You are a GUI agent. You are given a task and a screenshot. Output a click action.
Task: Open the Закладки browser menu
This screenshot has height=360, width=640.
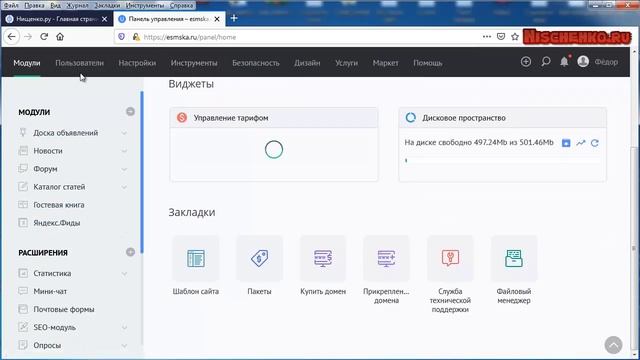[107, 5]
